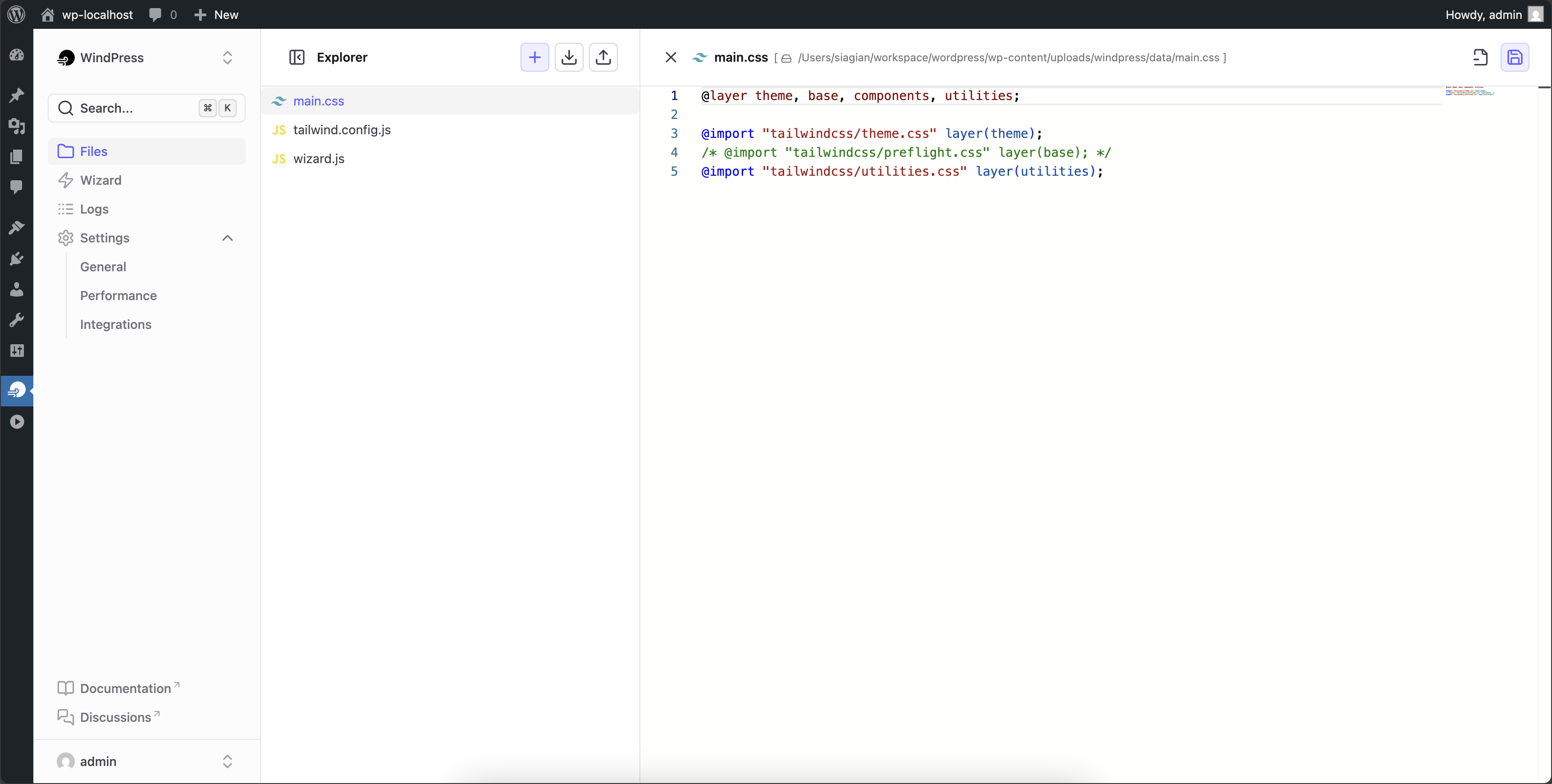Open the Howdy, admin account menu

pos(1493,14)
